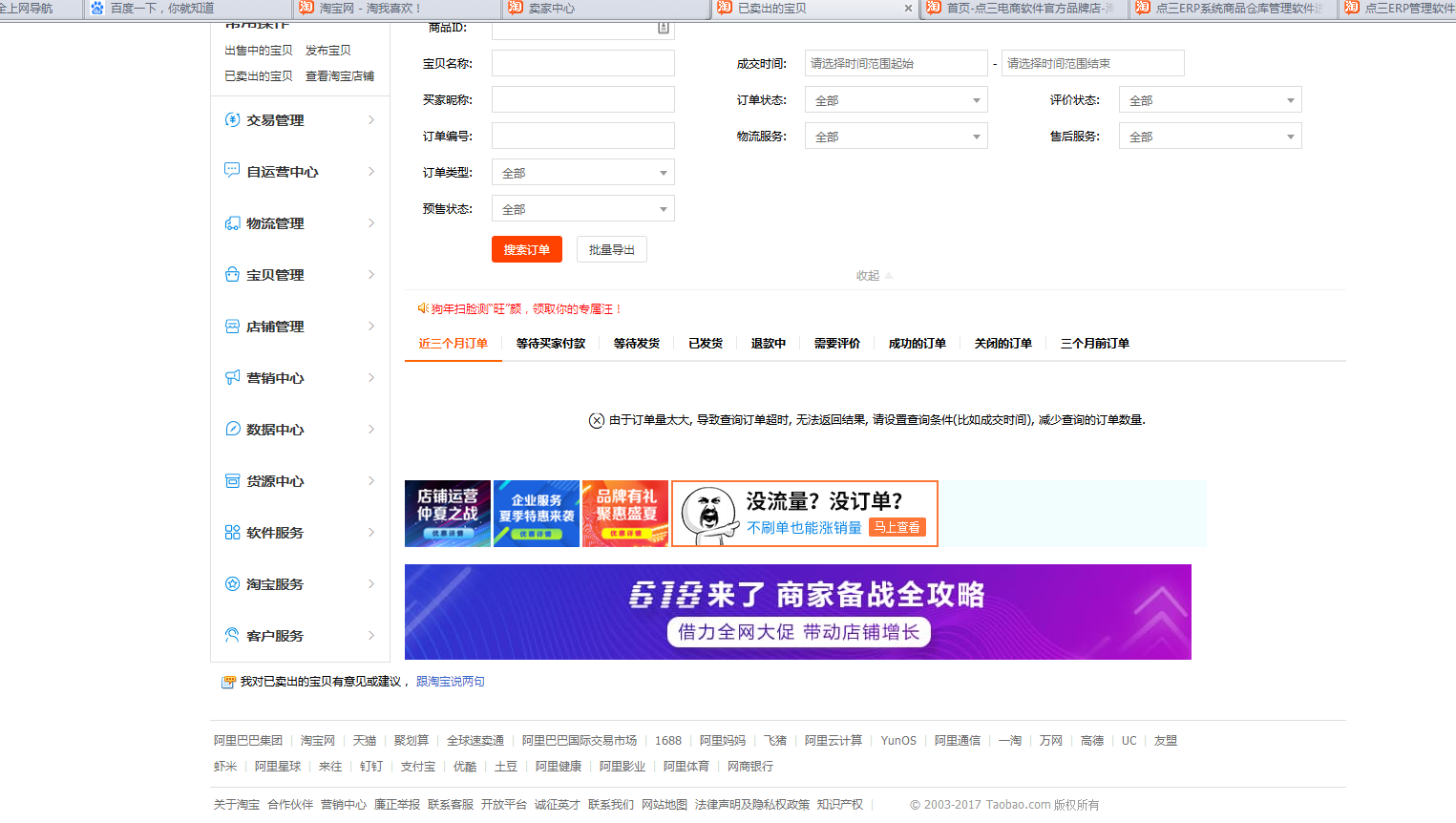Open the 物流服务 dropdown

897,137
